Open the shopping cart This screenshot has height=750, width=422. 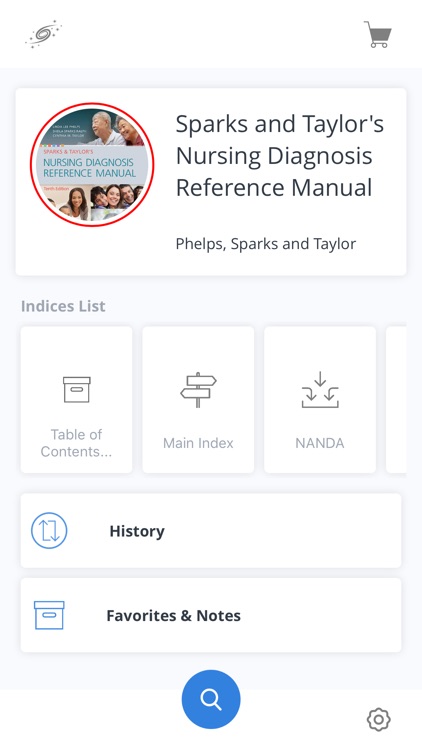(378, 34)
